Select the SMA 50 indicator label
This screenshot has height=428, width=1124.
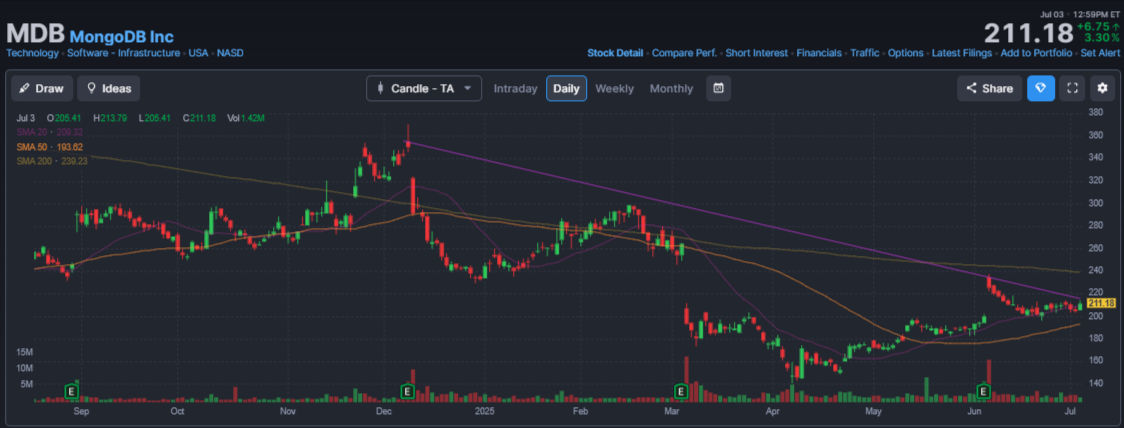[49, 147]
